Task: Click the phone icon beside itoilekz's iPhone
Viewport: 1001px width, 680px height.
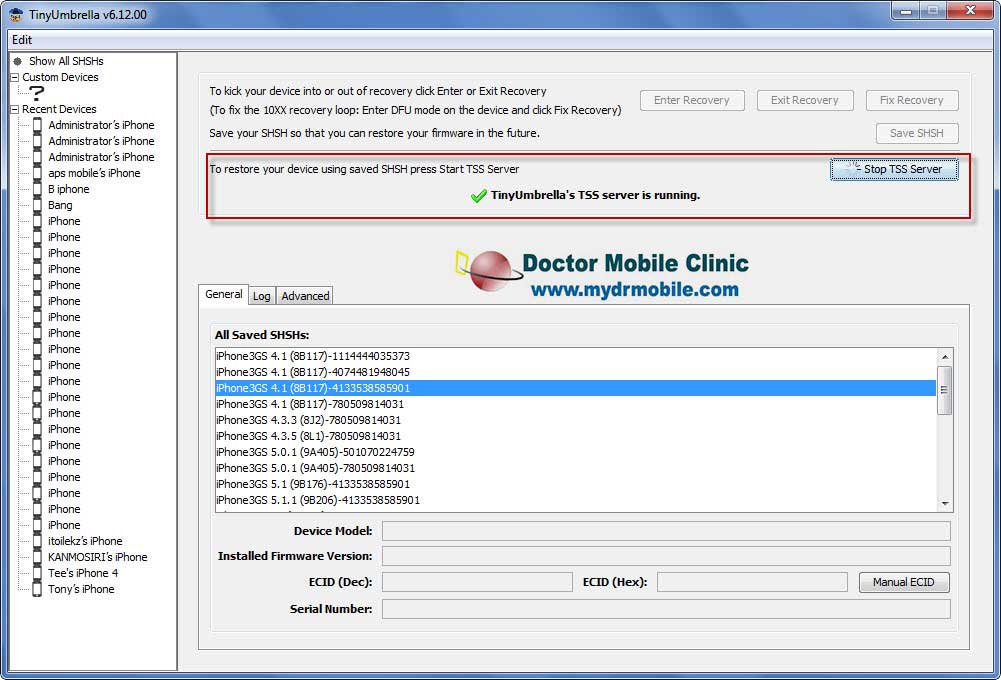Action: pos(37,541)
